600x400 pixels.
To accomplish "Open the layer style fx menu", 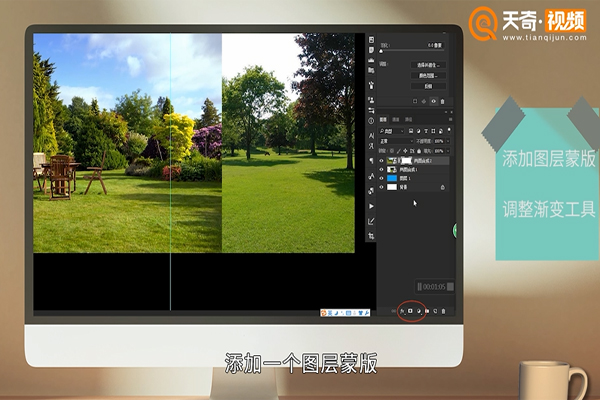I will coord(400,311).
